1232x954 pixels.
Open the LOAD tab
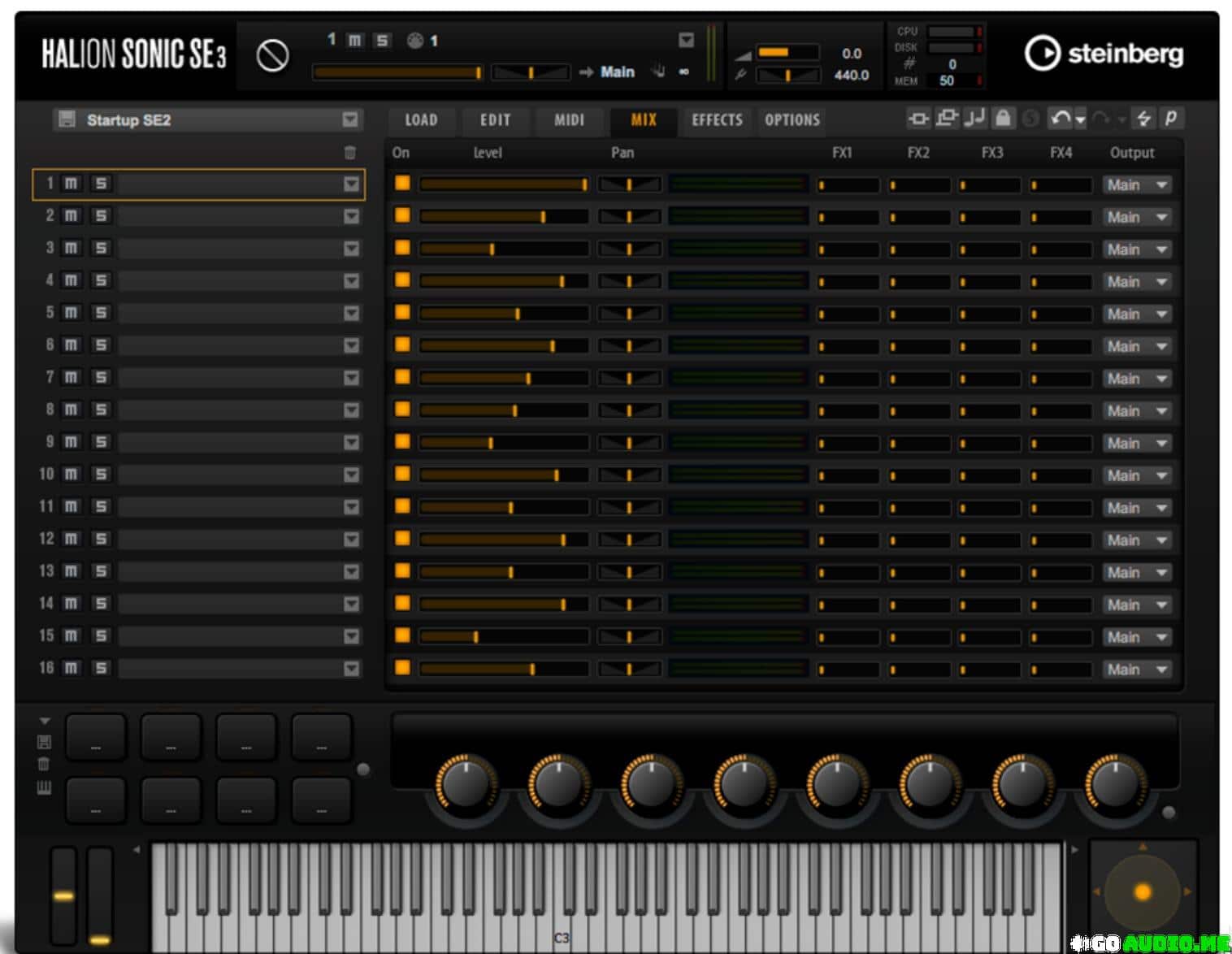(421, 120)
